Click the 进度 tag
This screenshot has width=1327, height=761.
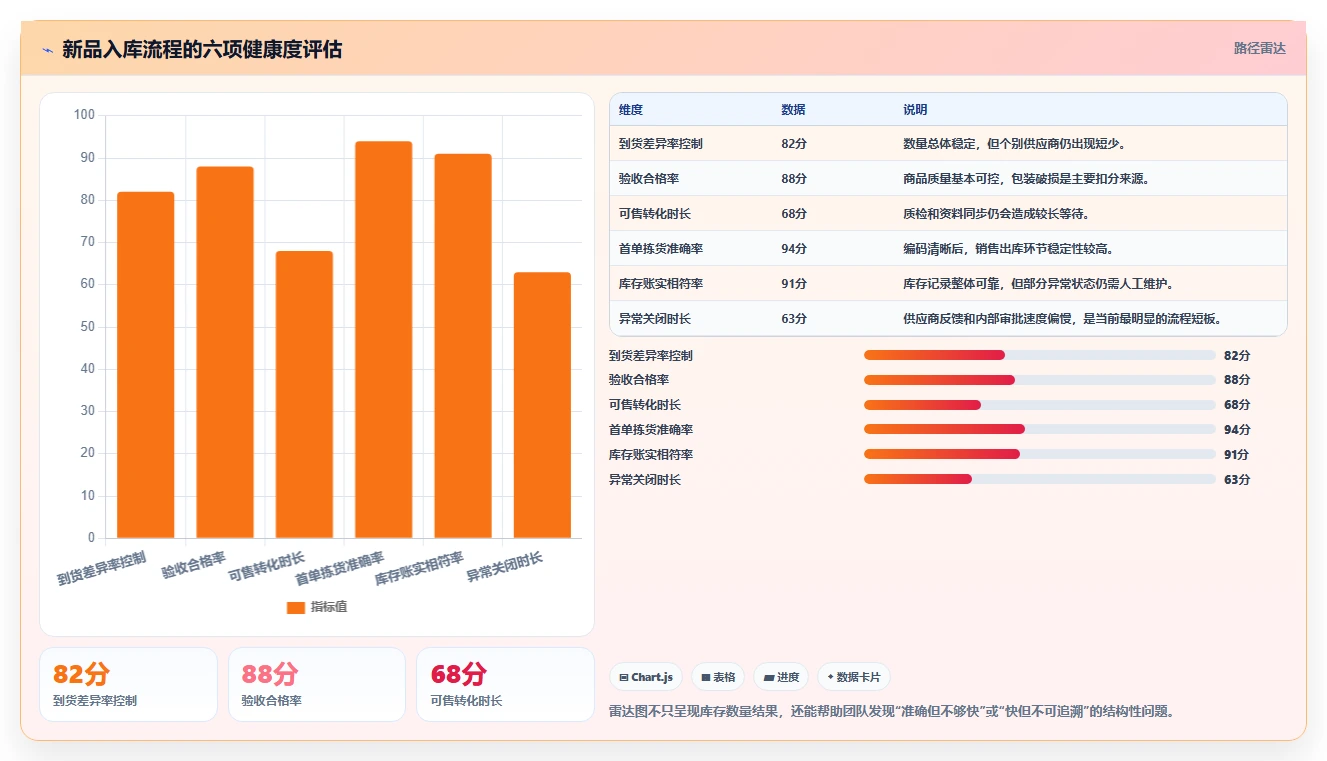tap(781, 677)
